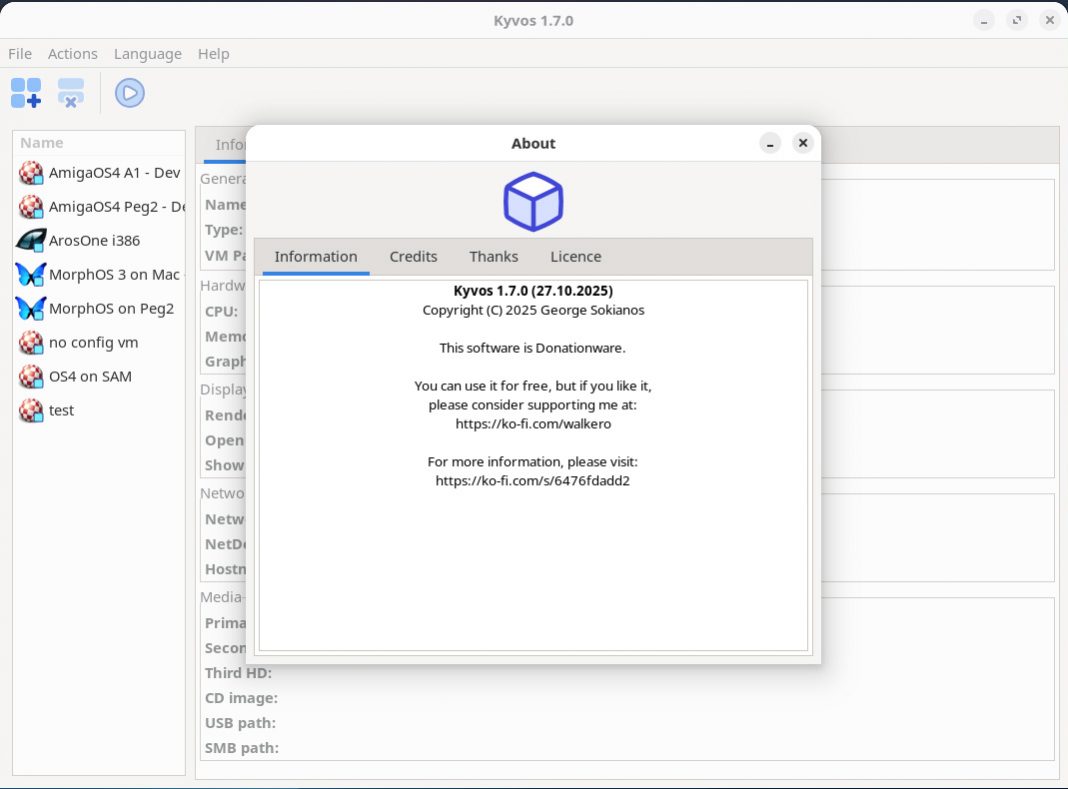This screenshot has height=789, width=1068.
Task: Remove the selected virtual machine
Action: pyautogui.click(x=70, y=92)
